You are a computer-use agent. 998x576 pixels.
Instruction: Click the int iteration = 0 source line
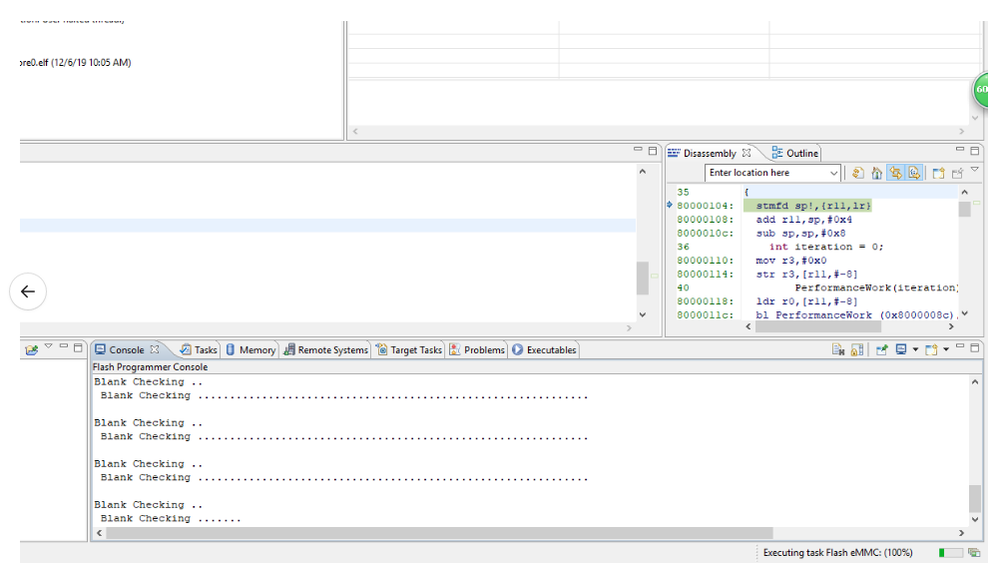pyautogui.click(x=826, y=247)
